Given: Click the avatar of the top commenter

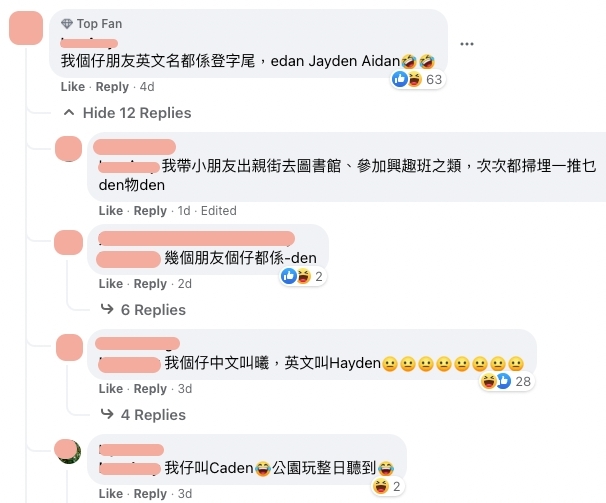Looking at the screenshot, I should coord(26,28).
